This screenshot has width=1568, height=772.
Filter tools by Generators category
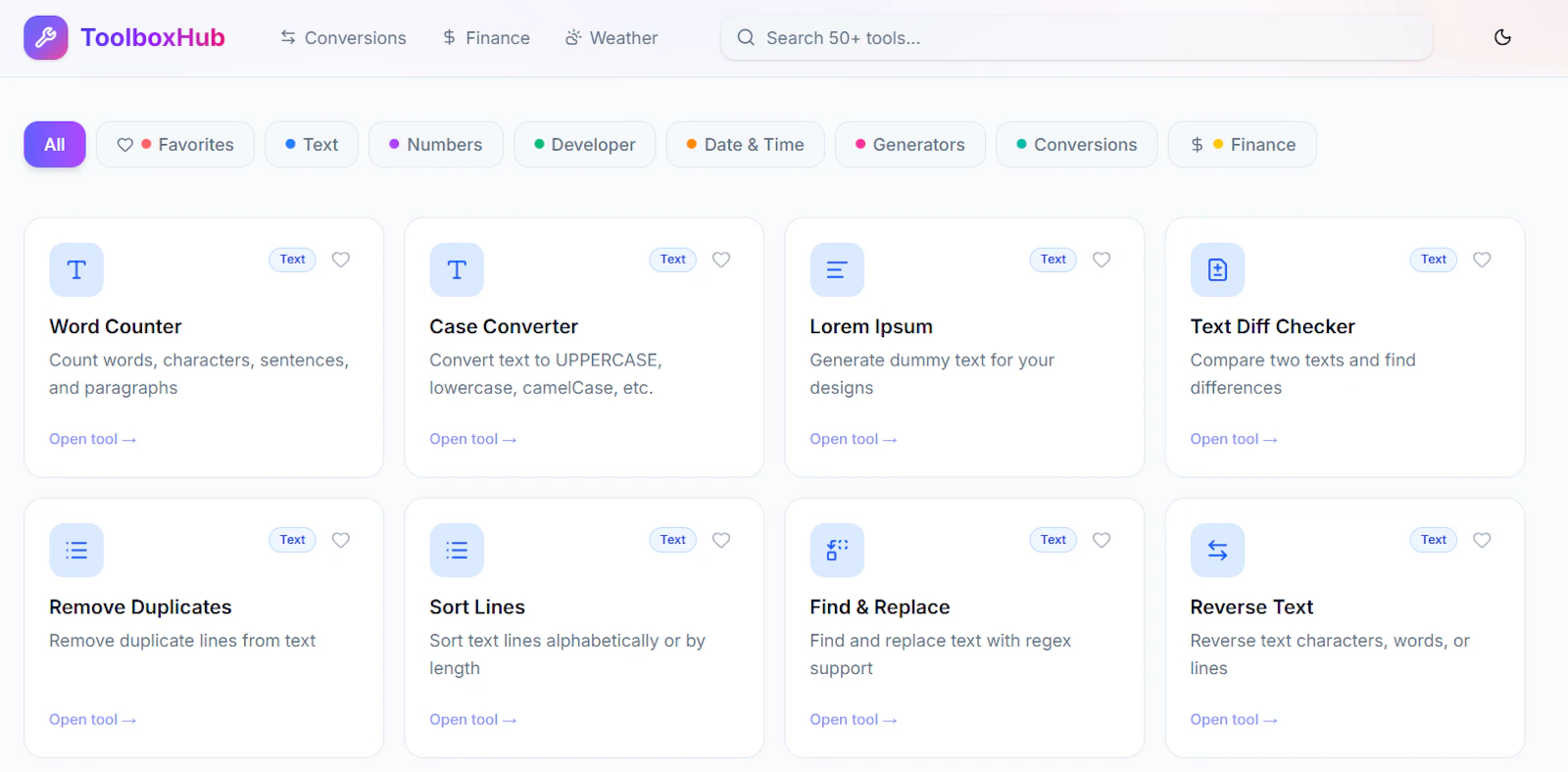click(910, 144)
